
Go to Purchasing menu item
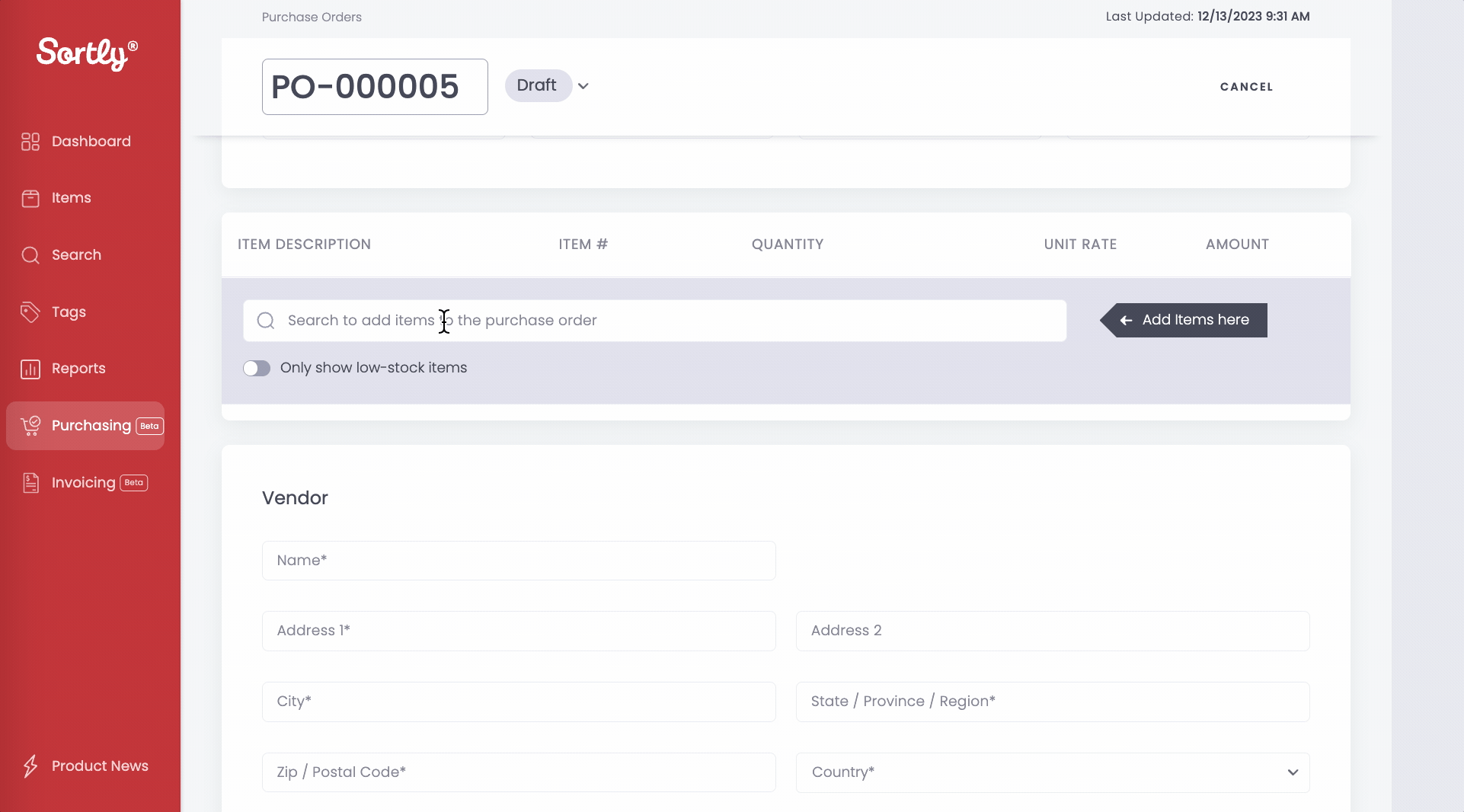85,426
